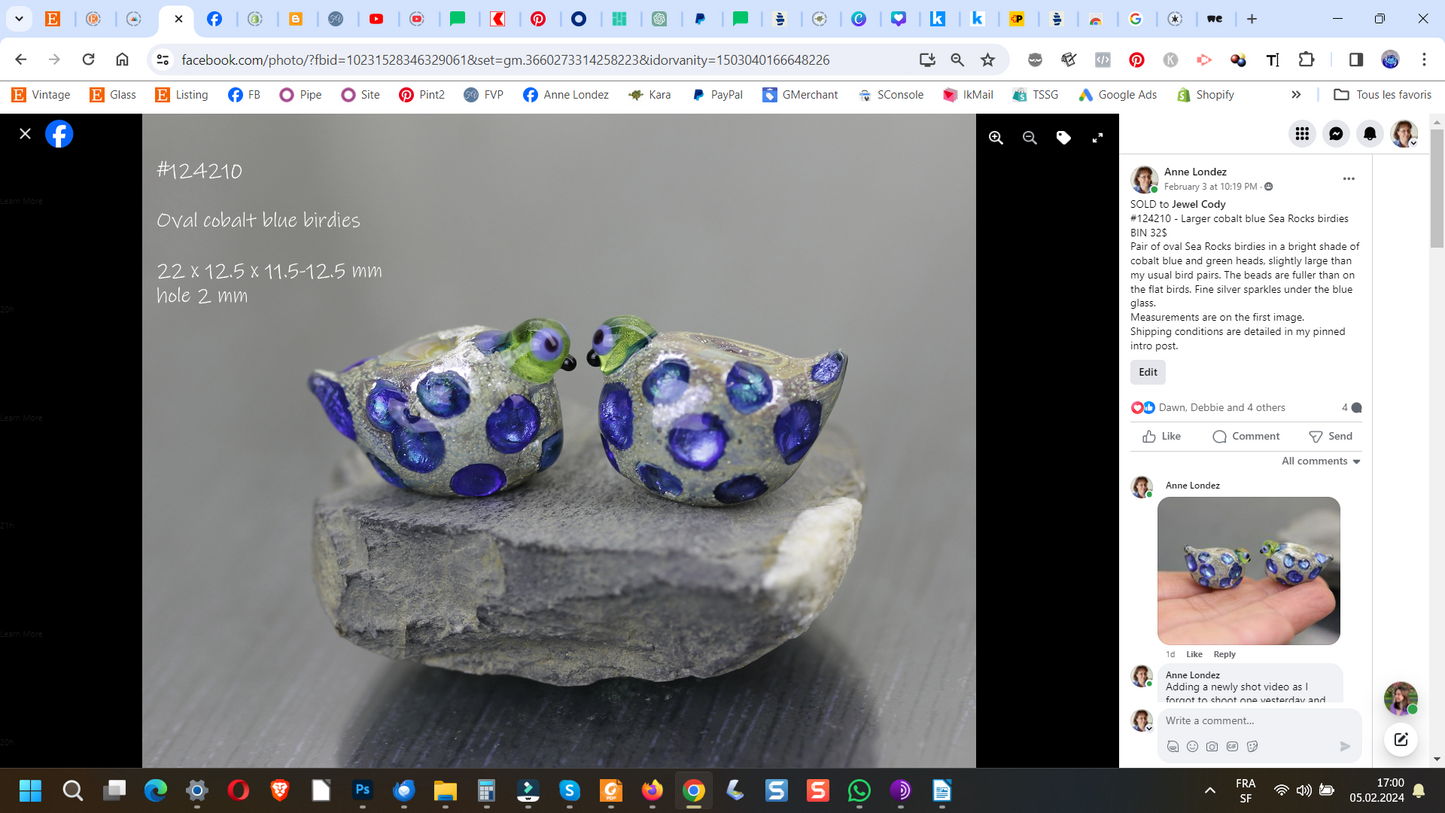Go to Facebook home via logo
Screen dimensions: 1445x813
click(x=59, y=133)
